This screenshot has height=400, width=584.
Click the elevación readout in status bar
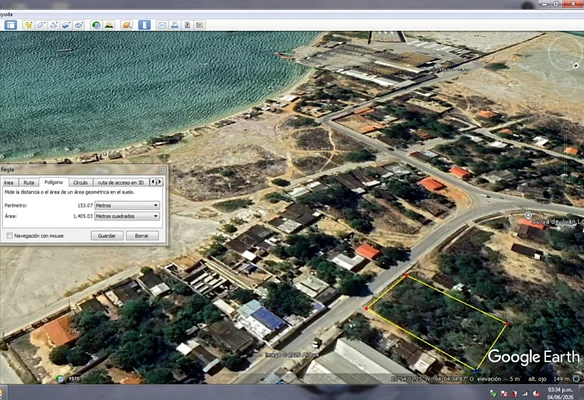(498, 379)
